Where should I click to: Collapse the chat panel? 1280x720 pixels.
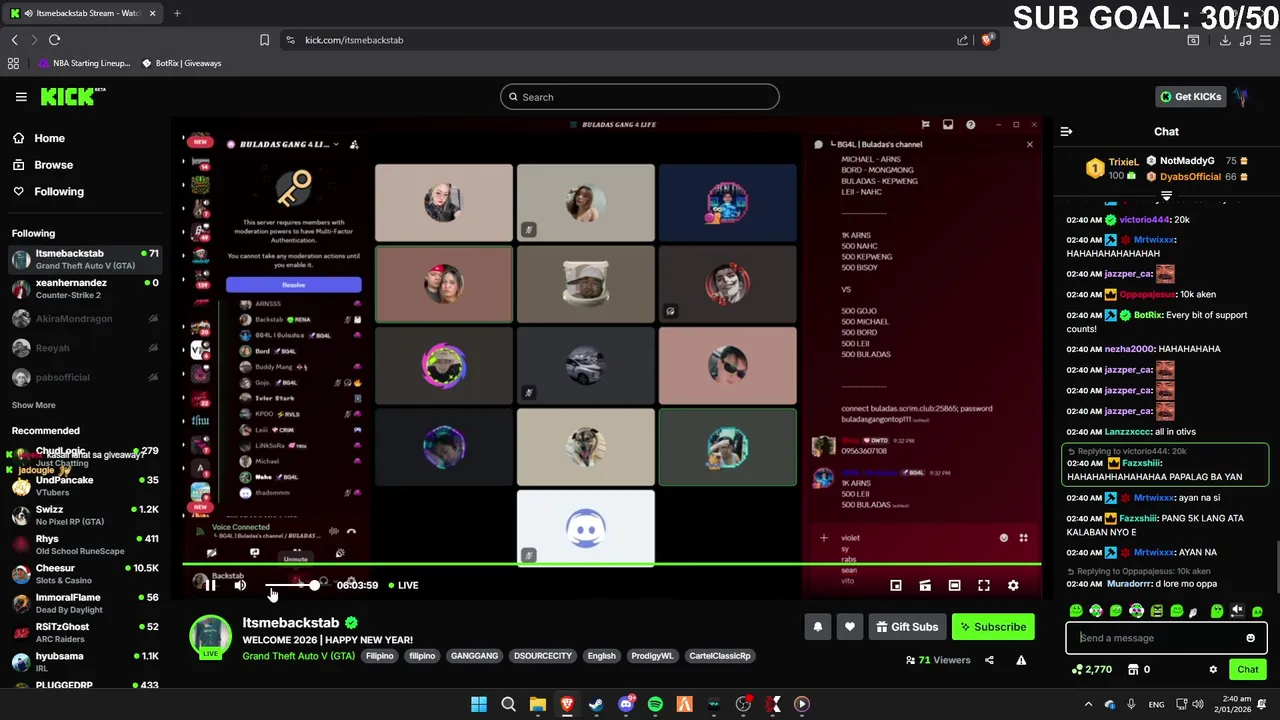point(1066,131)
